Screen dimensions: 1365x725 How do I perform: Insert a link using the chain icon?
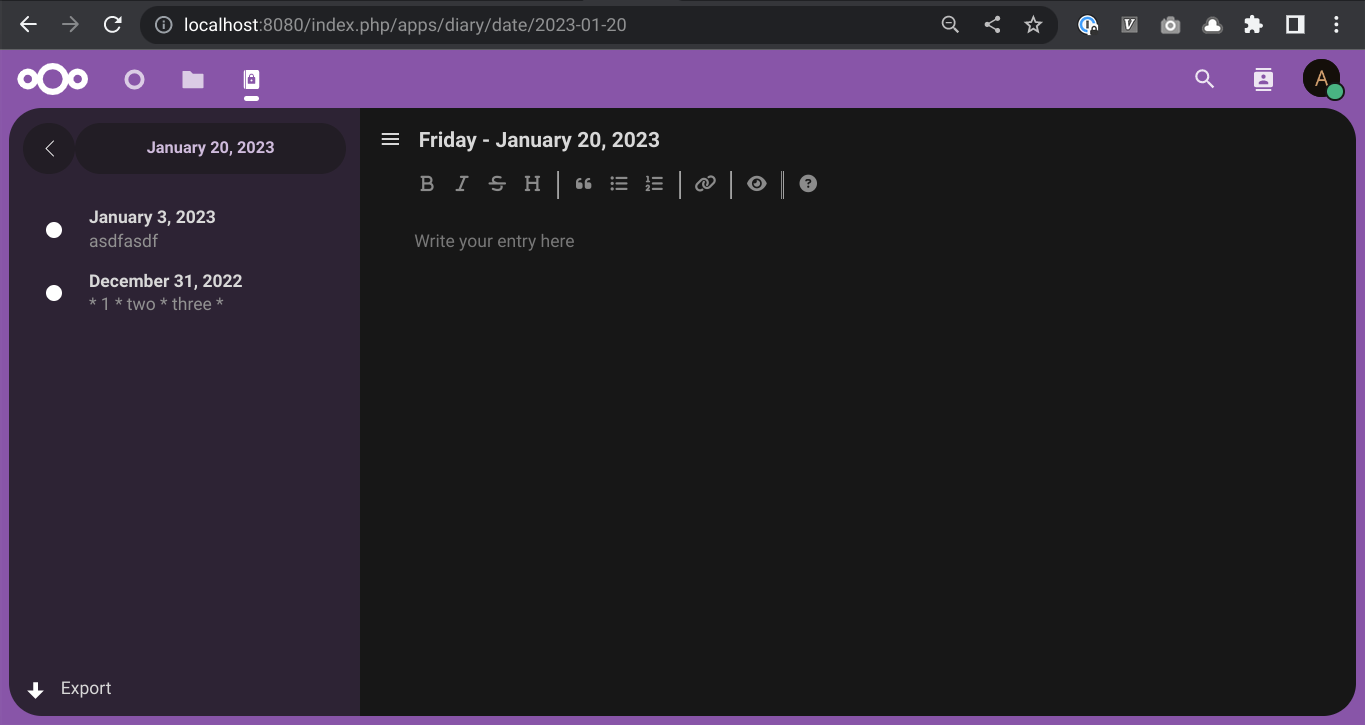click(705, 183)
